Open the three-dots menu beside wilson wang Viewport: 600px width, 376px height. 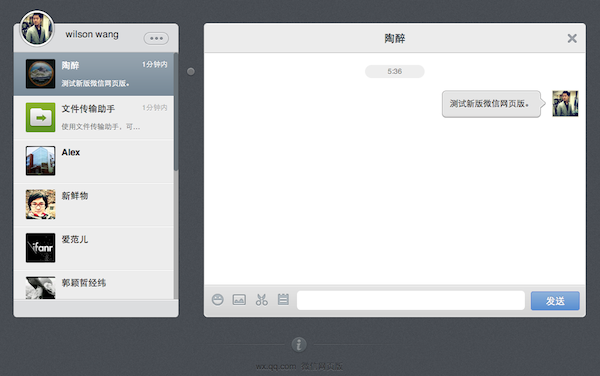[x=156, y=38]
